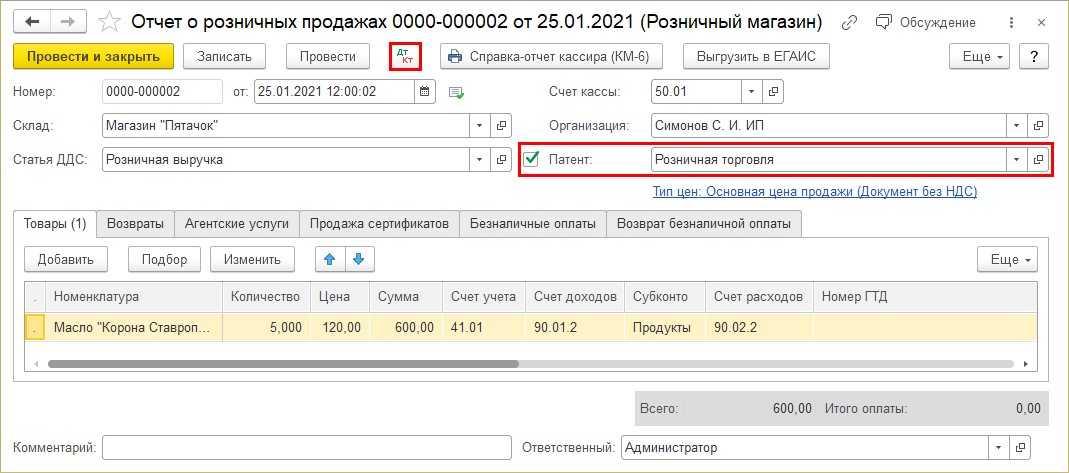Toggle the Патент checkbox
The height and width of the screenshot is (473, 1069).
[531, 159]
